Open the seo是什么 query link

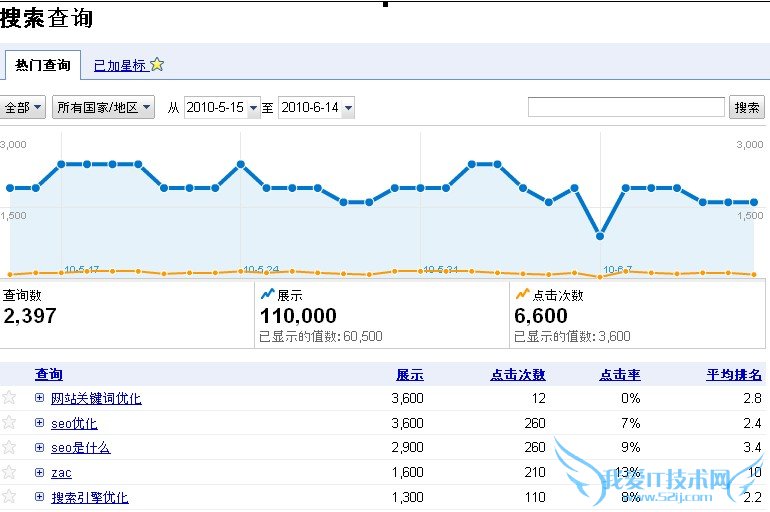coord(80,448)
